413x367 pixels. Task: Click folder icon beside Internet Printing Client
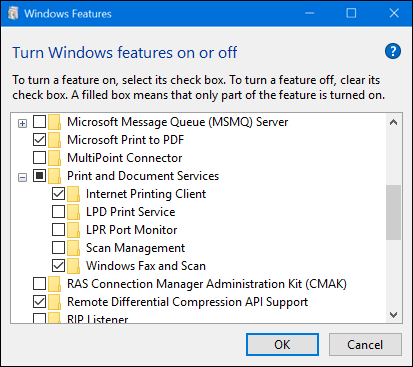(x=73, y=194)
